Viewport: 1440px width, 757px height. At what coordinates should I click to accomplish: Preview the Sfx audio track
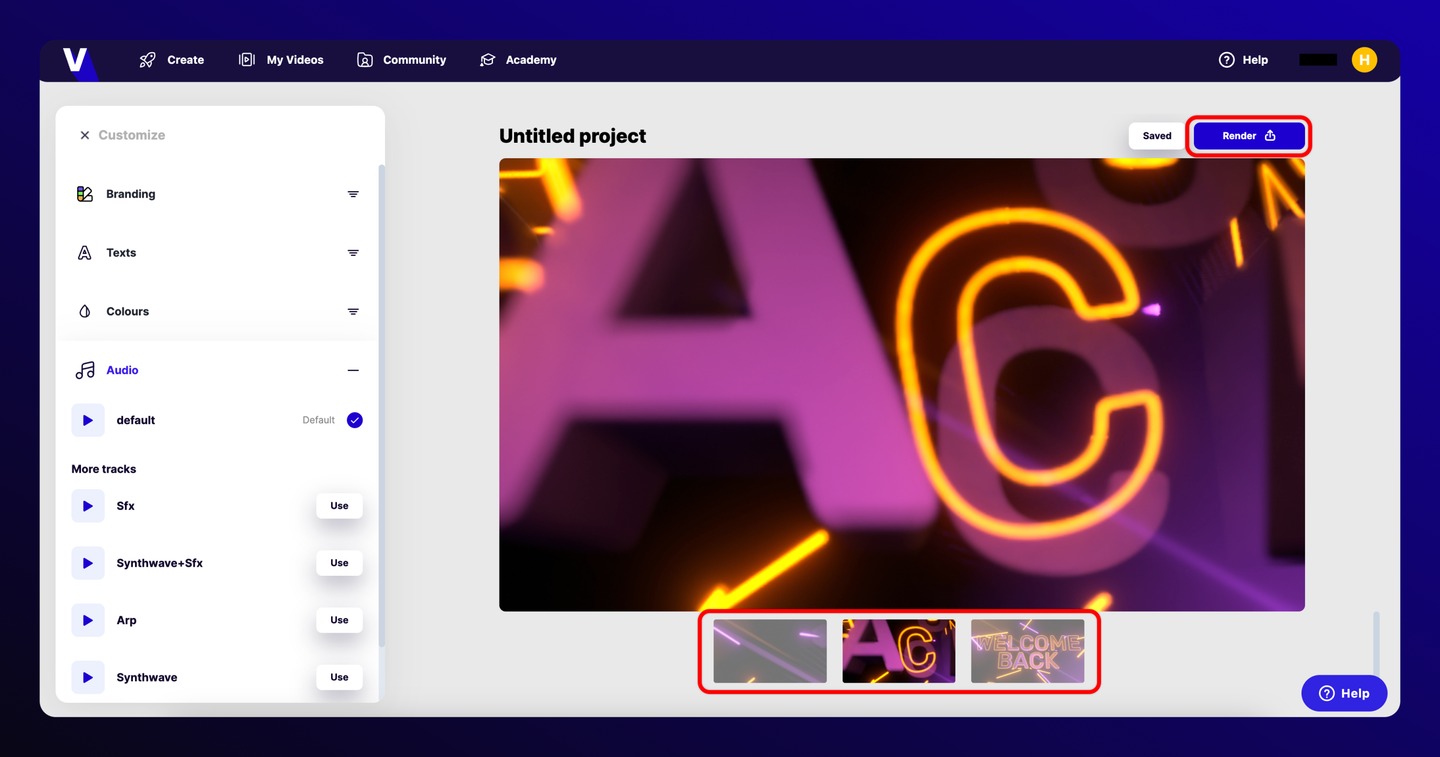pyautogui.click(x=88, y=506)
